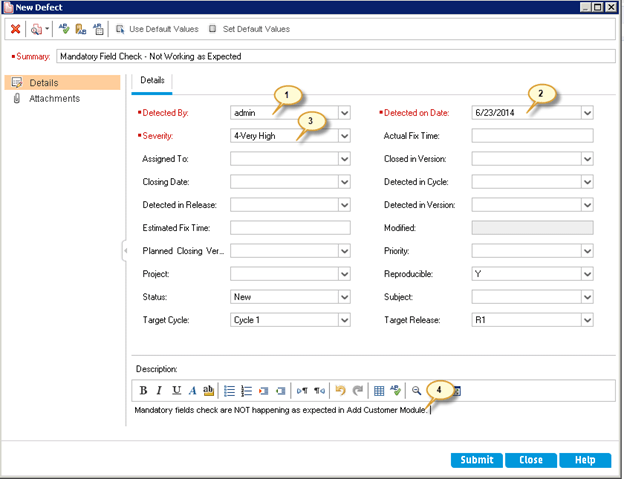Click the Bold formatting icon
624x479 pixels.
point(143,391)
